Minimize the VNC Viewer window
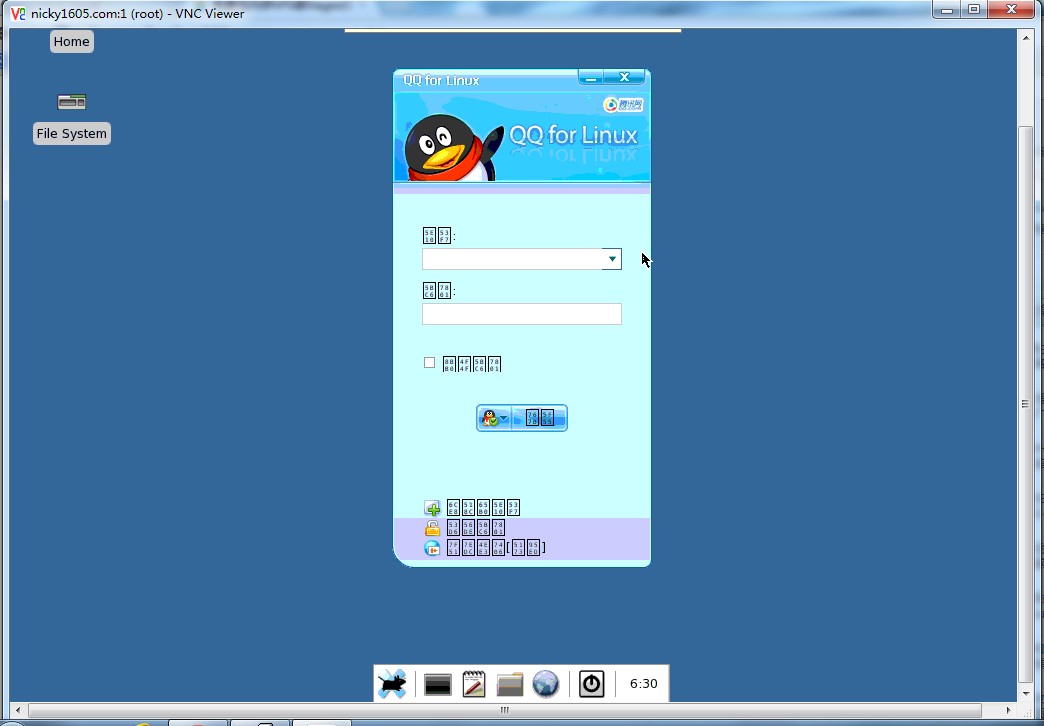1044x726 pixels. [x=947, y=9]
